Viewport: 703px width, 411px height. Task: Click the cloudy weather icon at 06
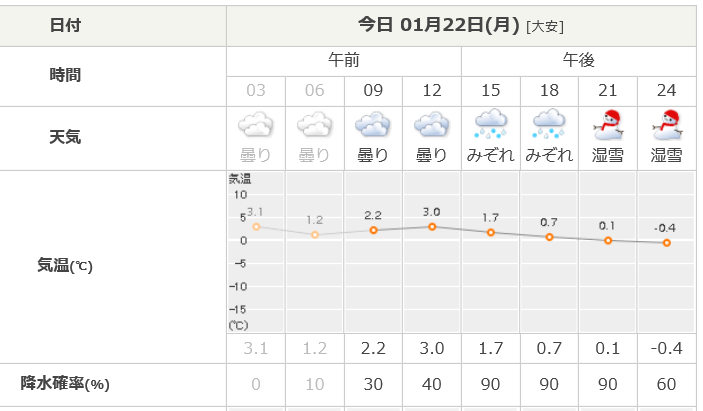pyautogui.click(x=315, y=124)
